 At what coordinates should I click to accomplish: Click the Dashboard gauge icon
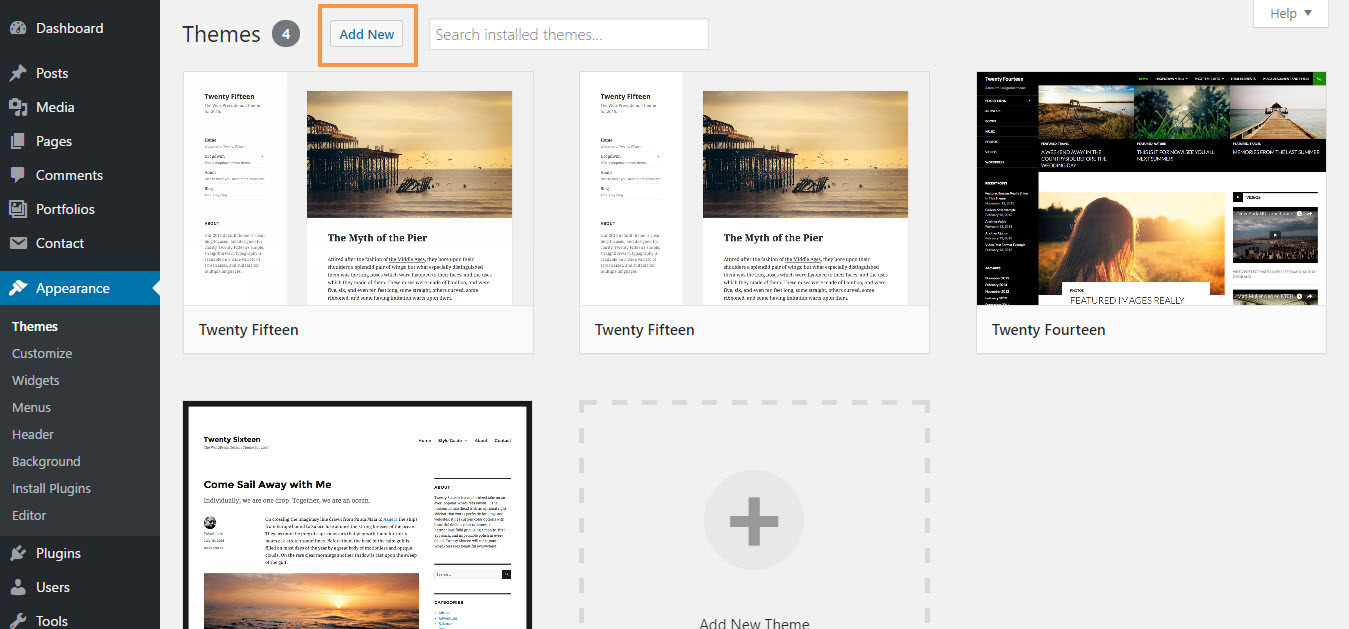18,28
